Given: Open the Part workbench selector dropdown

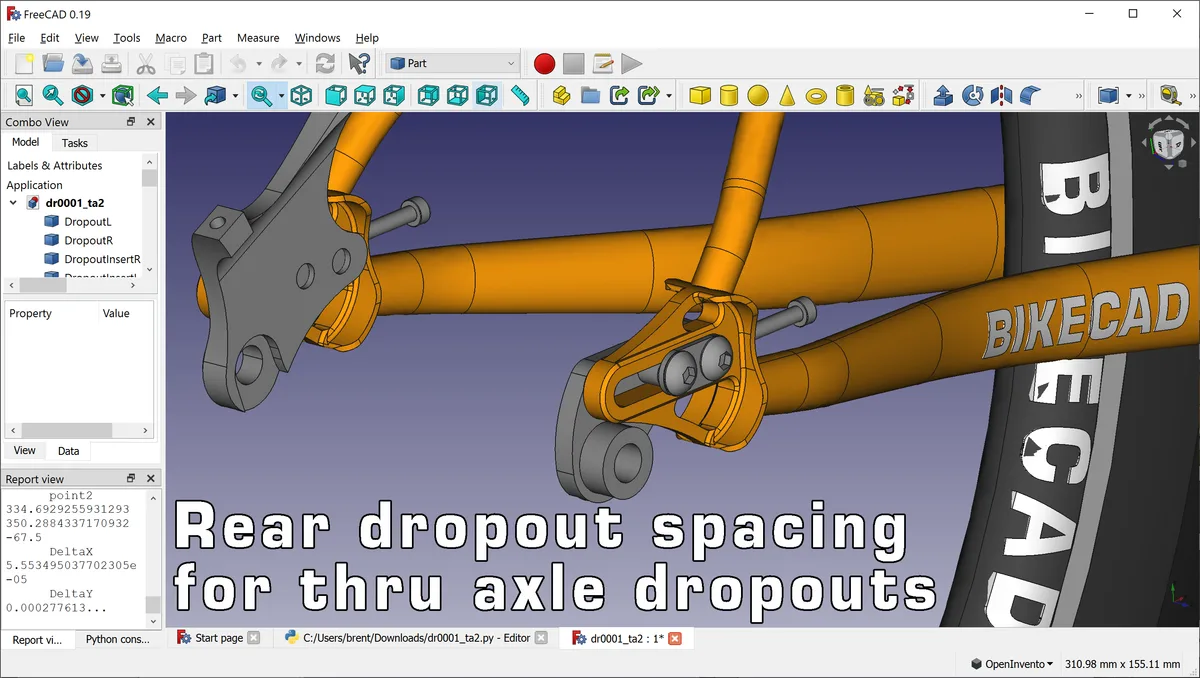Looking at the screenshot, I should pos(452,64).
